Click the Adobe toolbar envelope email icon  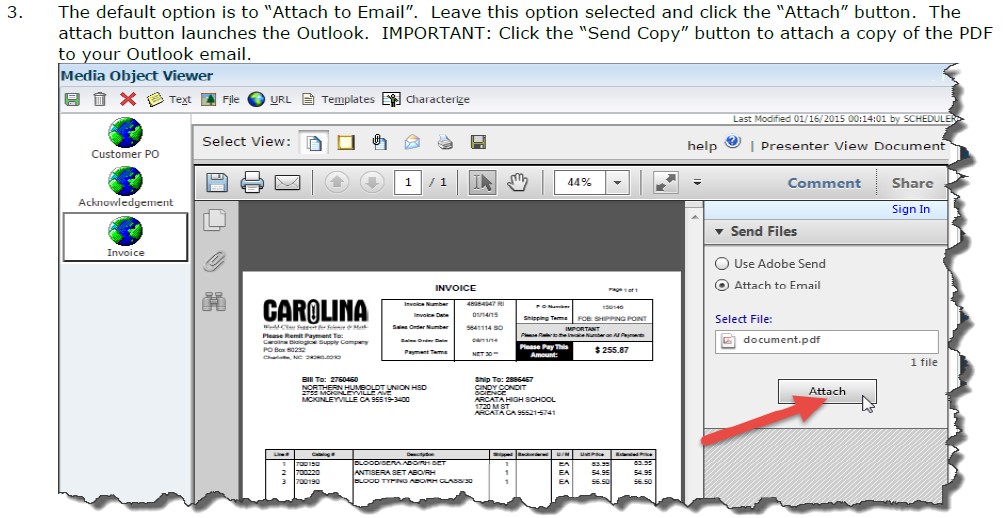pyautogui.click(x=287, y=183)
